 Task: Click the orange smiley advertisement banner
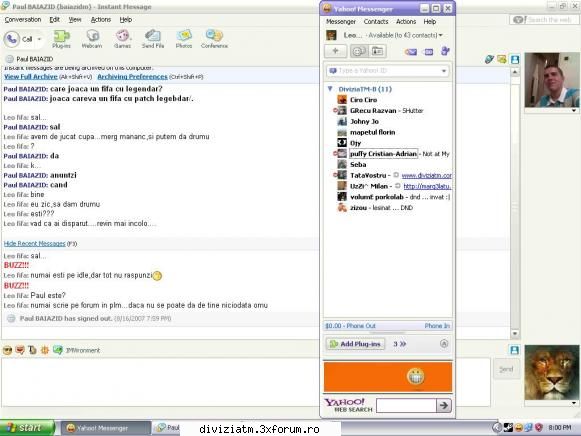tap(388, 377)
